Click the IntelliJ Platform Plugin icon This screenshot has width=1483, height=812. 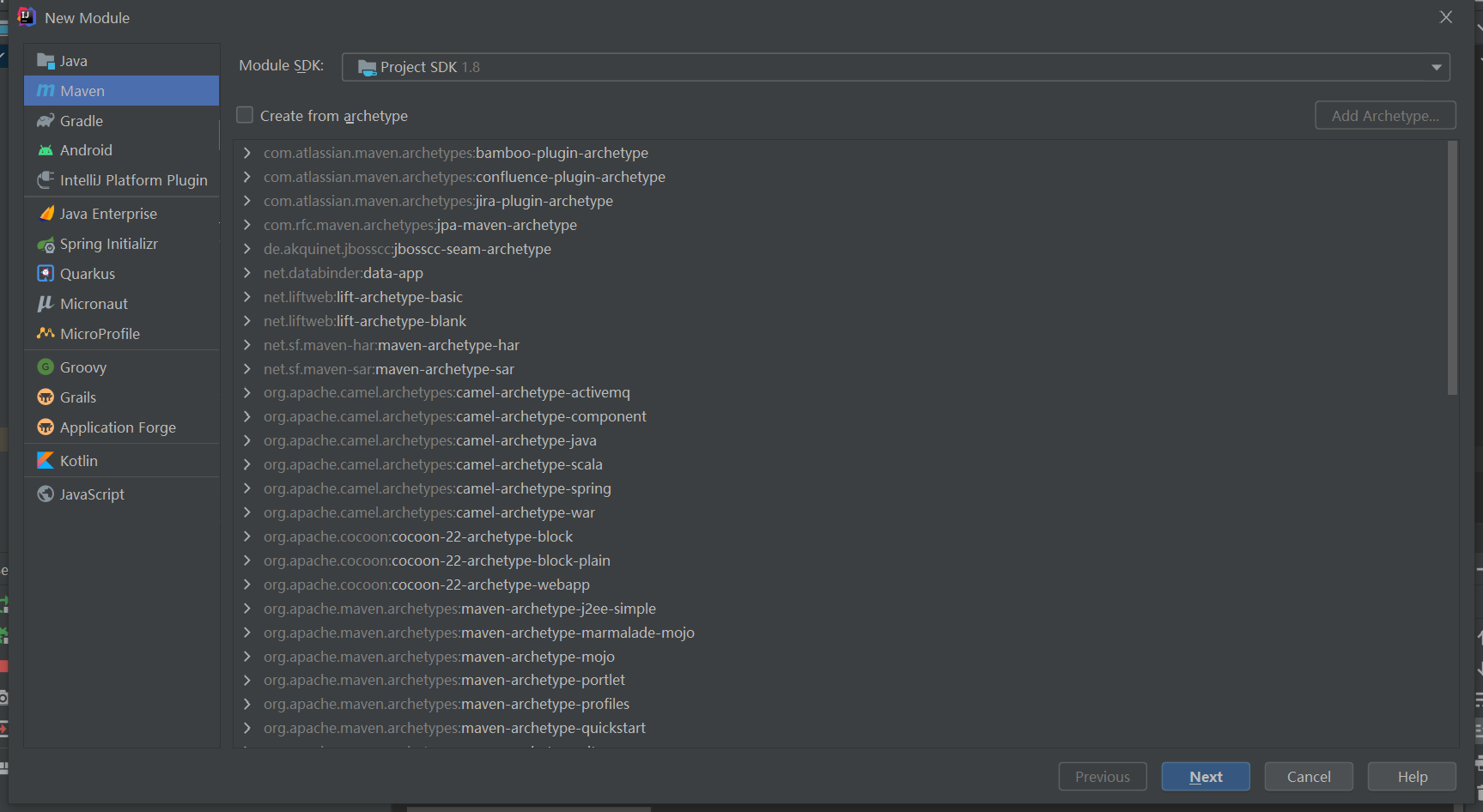click(46, 180)
